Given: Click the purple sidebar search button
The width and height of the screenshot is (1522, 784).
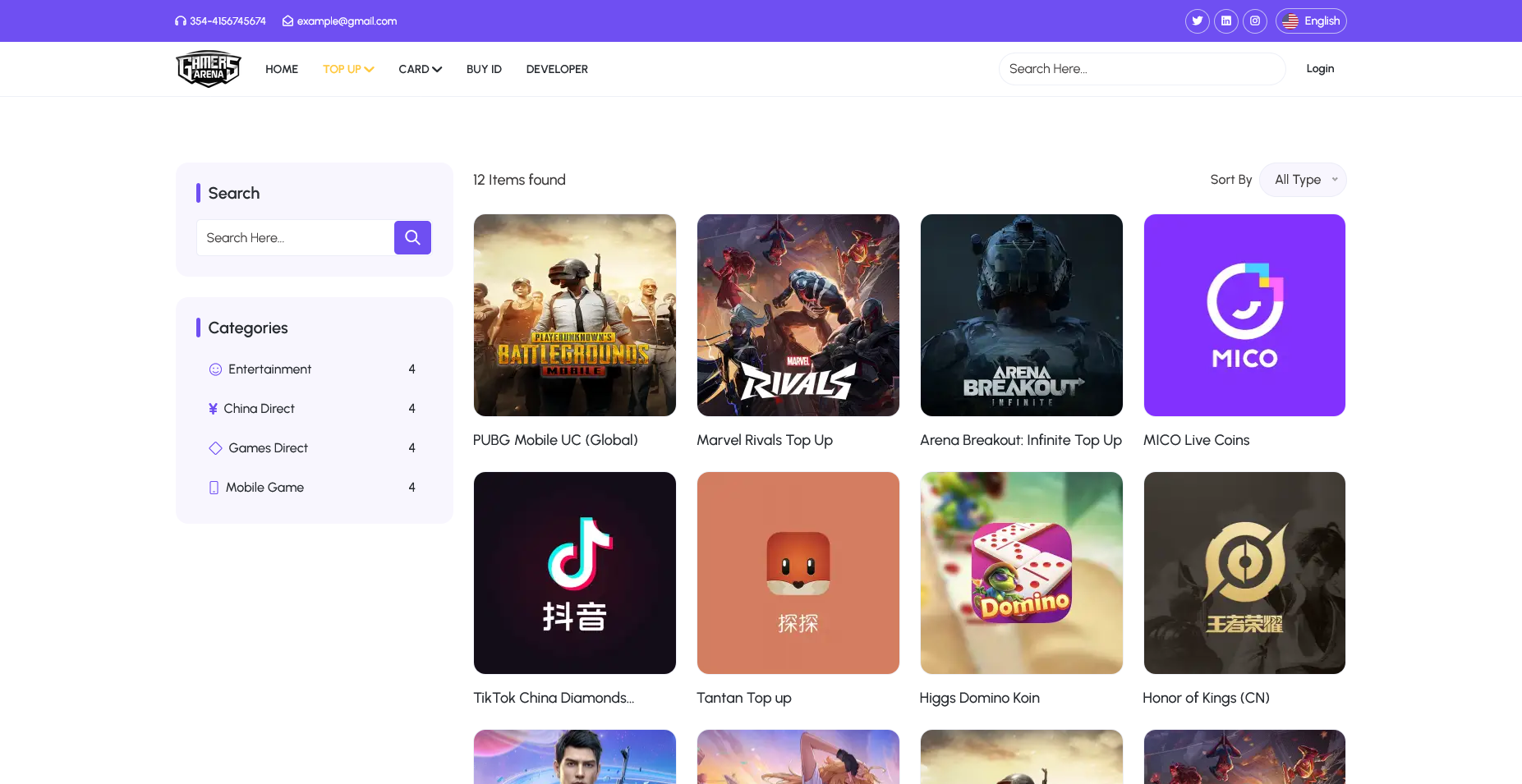Looking at the screenshot, I should pos(412,237).
